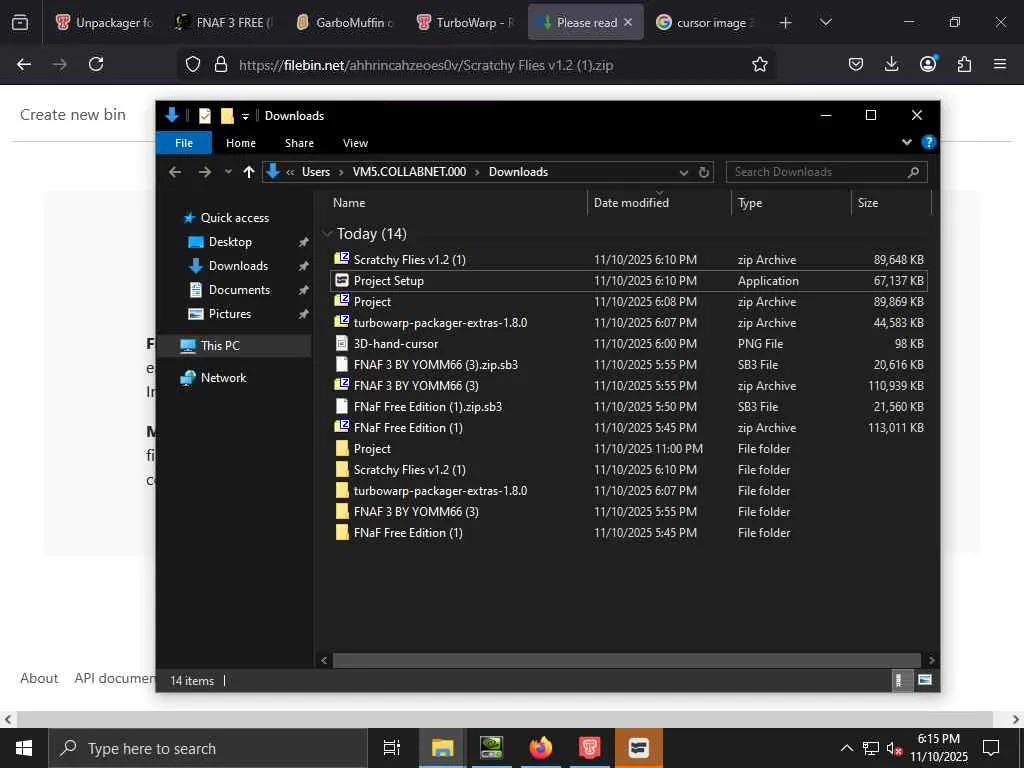Viewport: 1024px width, 768px height.
Task: Select the 3D-hand-cursor PNG file icon
Action: 342,344
